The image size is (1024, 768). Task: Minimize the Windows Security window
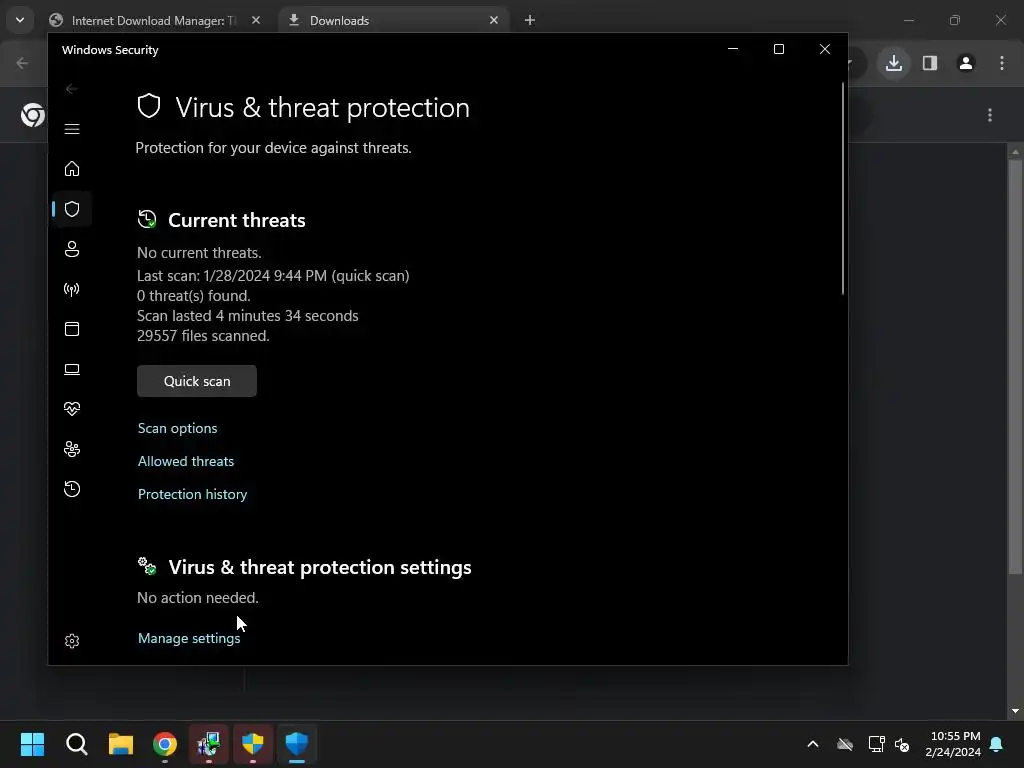pos(733,50)
